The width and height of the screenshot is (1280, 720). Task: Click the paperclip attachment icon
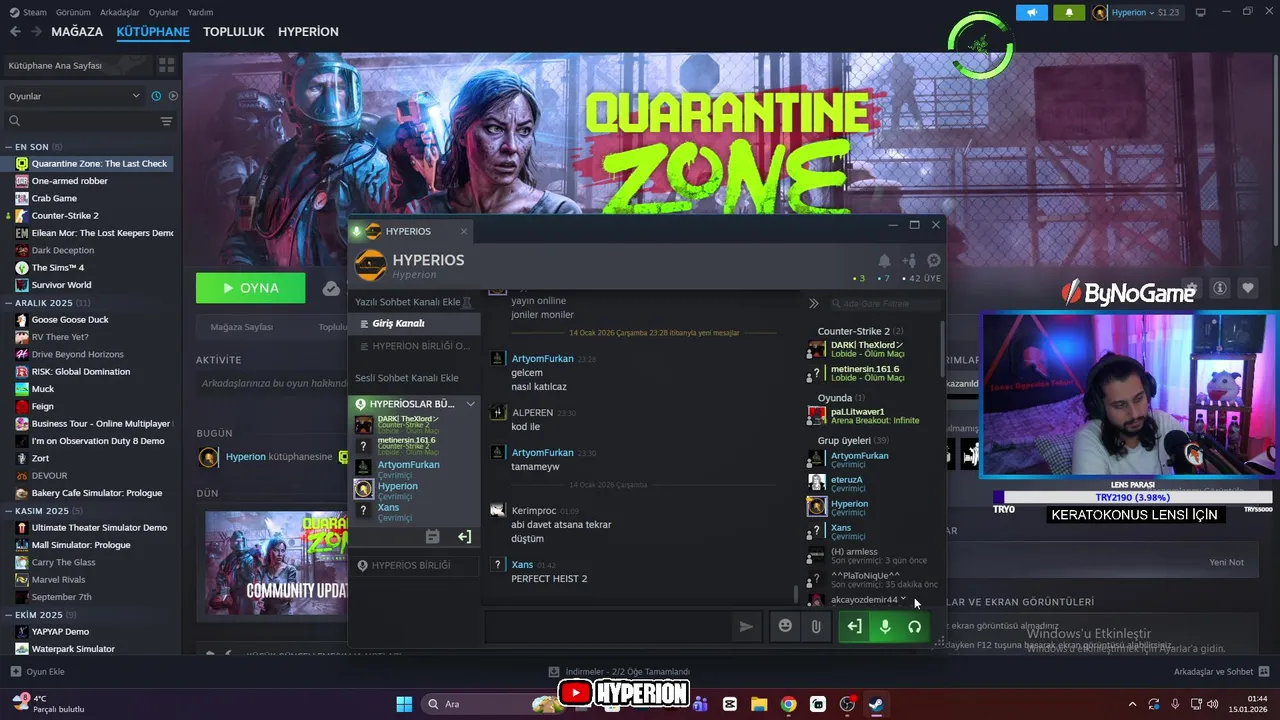tap(816, 626)
